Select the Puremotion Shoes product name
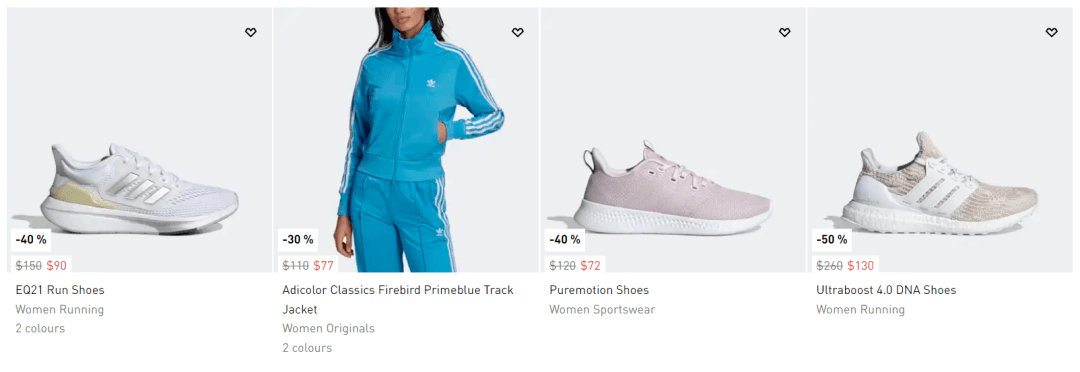The height and width of the screenshot is (372, 1080). click(599, 290)
